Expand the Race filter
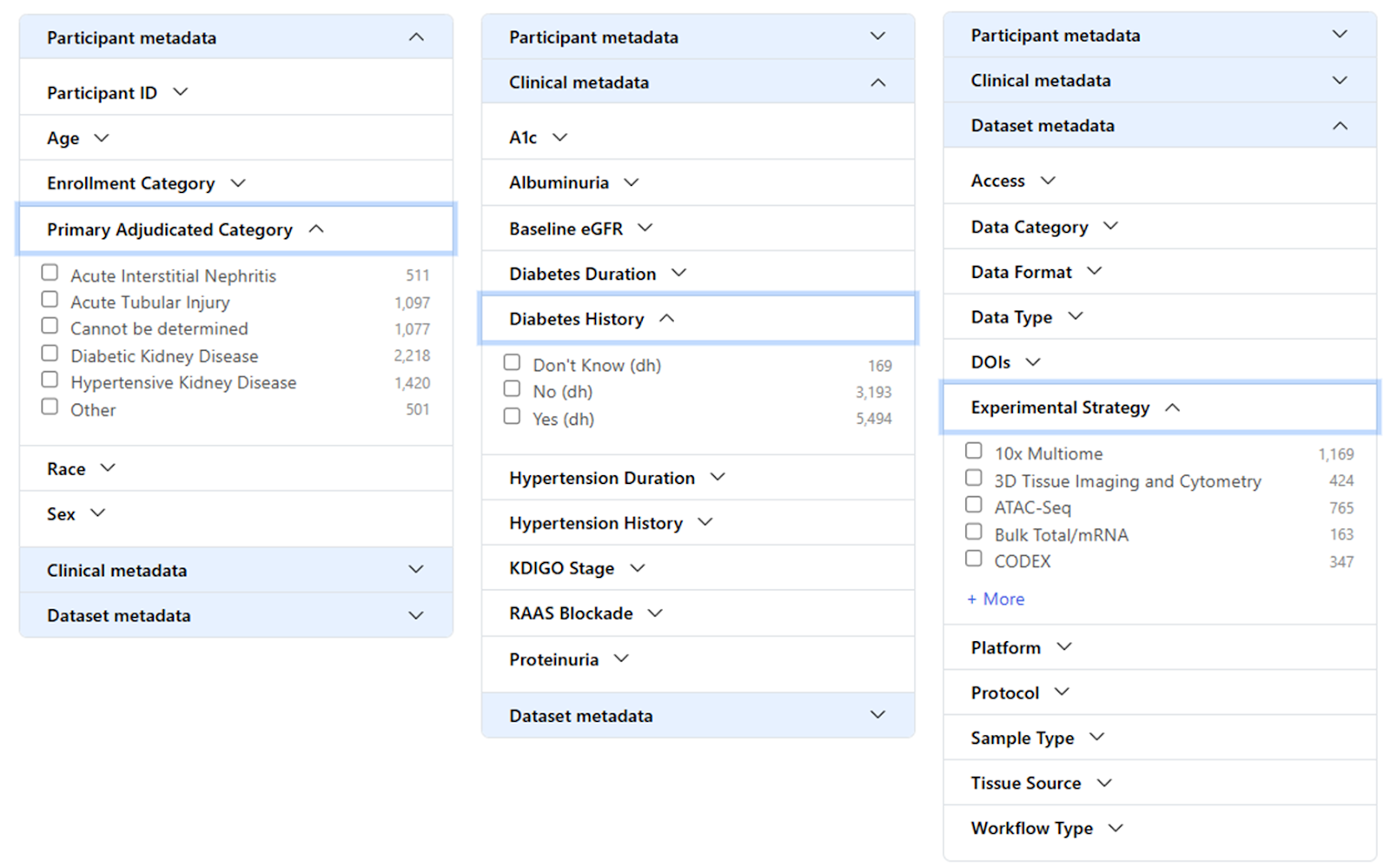 click(x=236, y=468)
